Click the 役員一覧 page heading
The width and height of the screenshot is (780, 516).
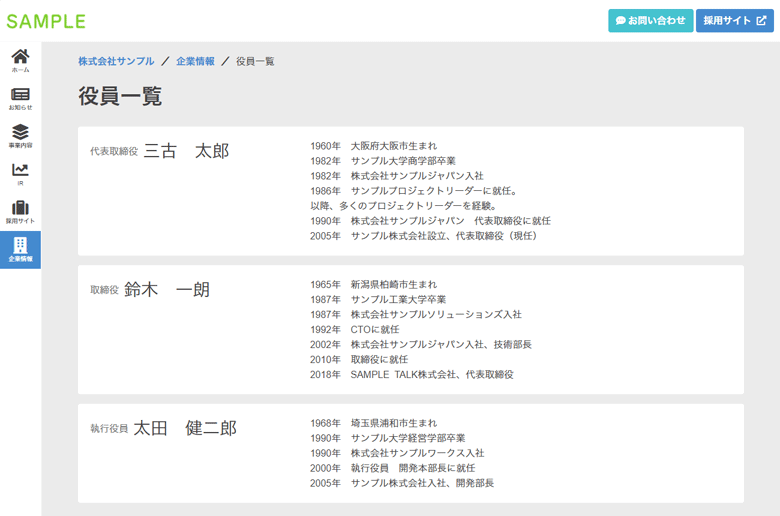(120, 96)
